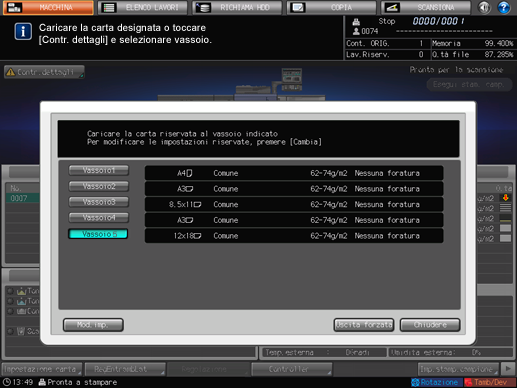Click the printer icon beside Pronta a stampare
The width and height of the screenshot is (517, 388).
tap(42, 382)
